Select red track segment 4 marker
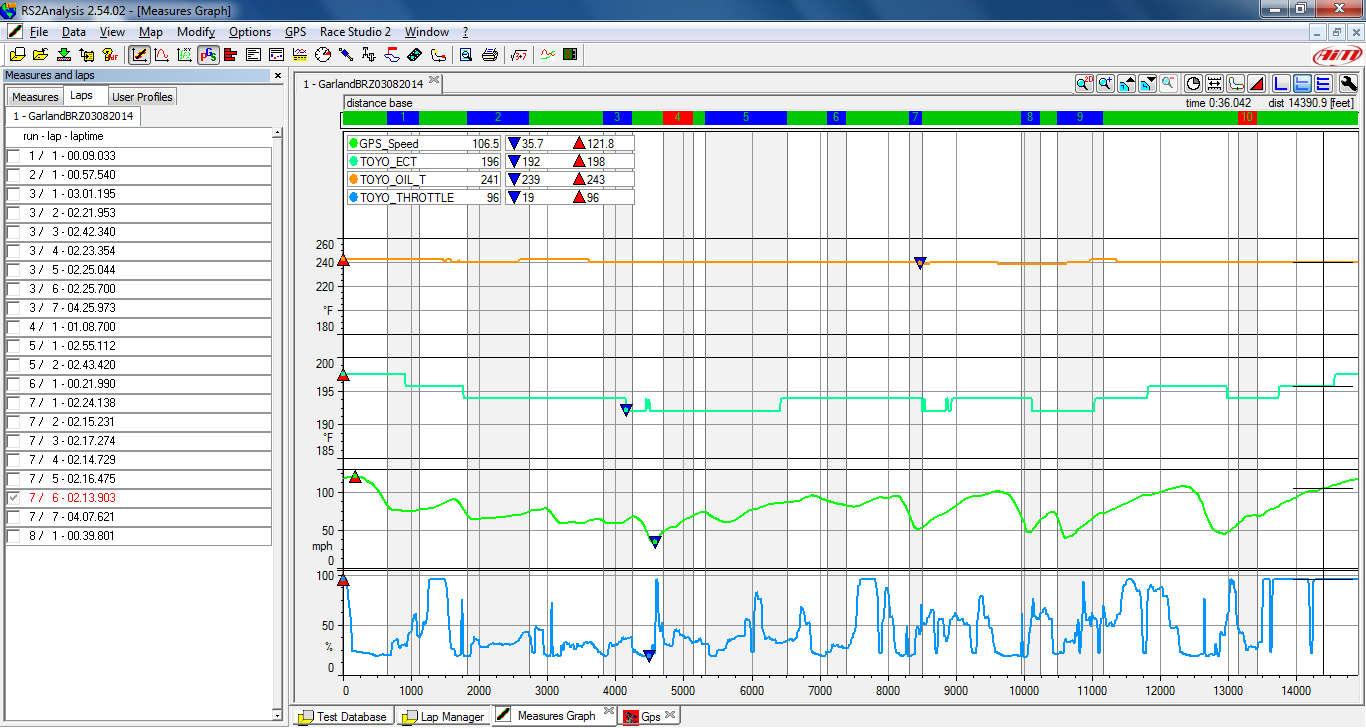The width and height of the screenshot is (1366, 728). [x=677, y=118]
